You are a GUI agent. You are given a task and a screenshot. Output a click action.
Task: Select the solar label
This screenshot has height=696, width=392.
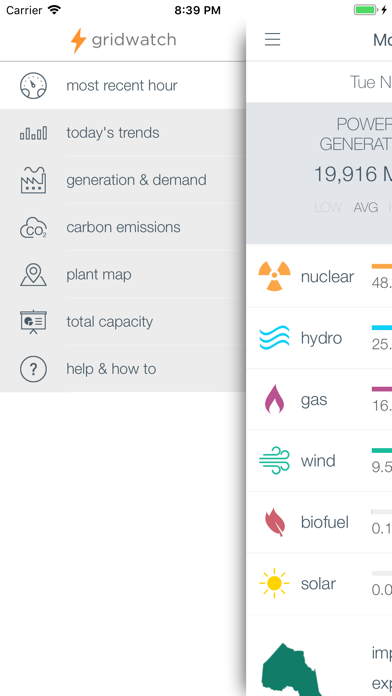coord(318,583)
